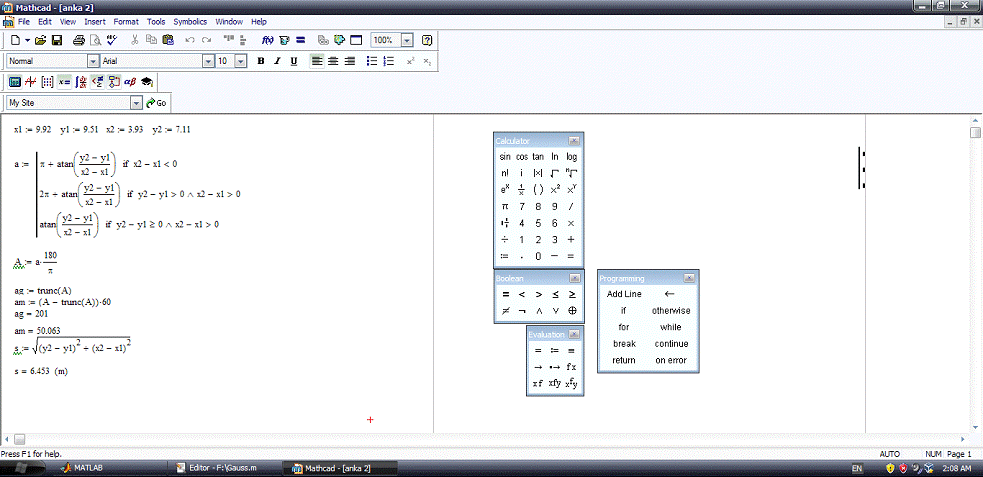Toggle Underline text formatting
The width and height of the screenshot is (983, 477).
[293, 61]
